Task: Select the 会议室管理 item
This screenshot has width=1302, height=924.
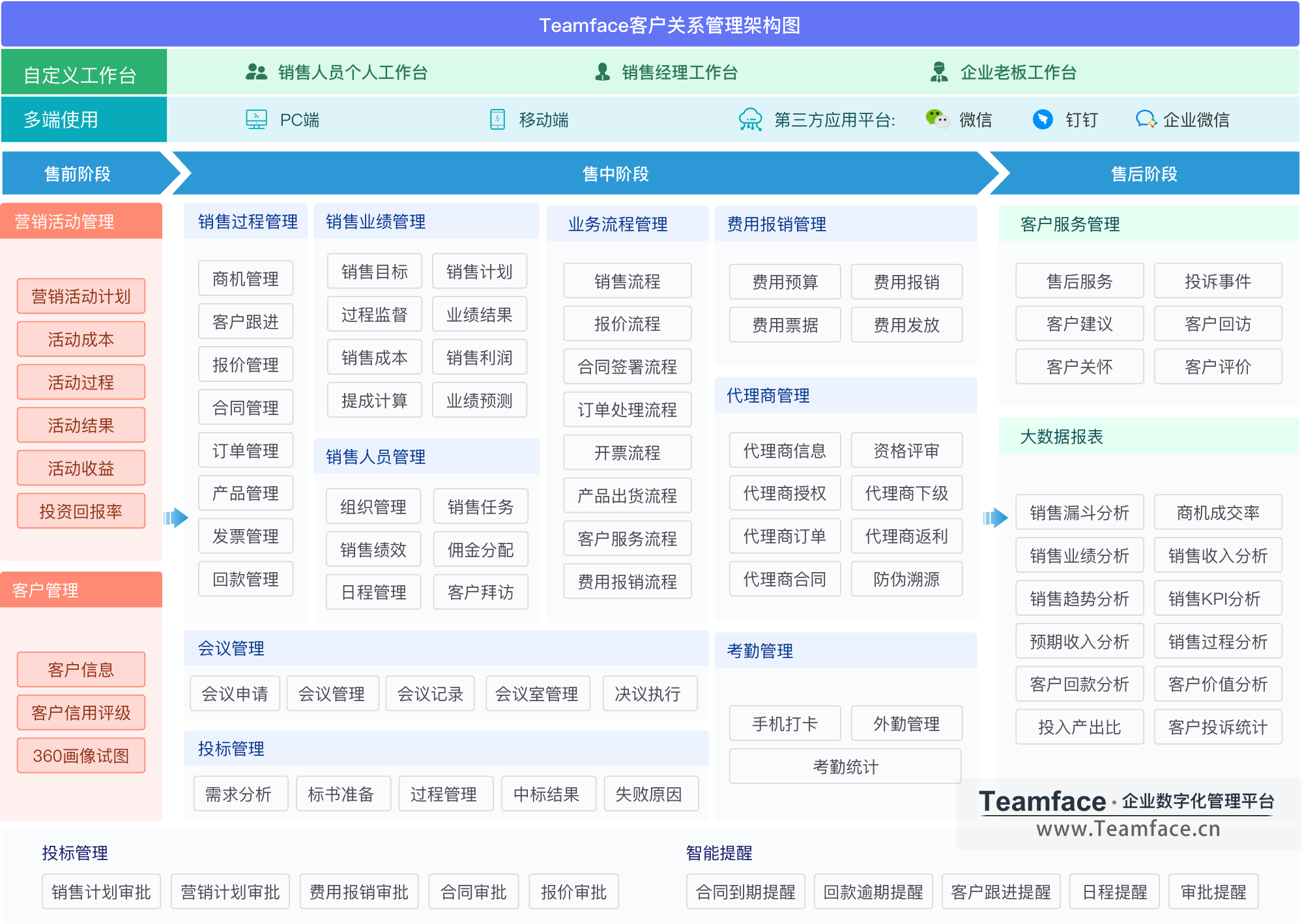Action: 538,694
